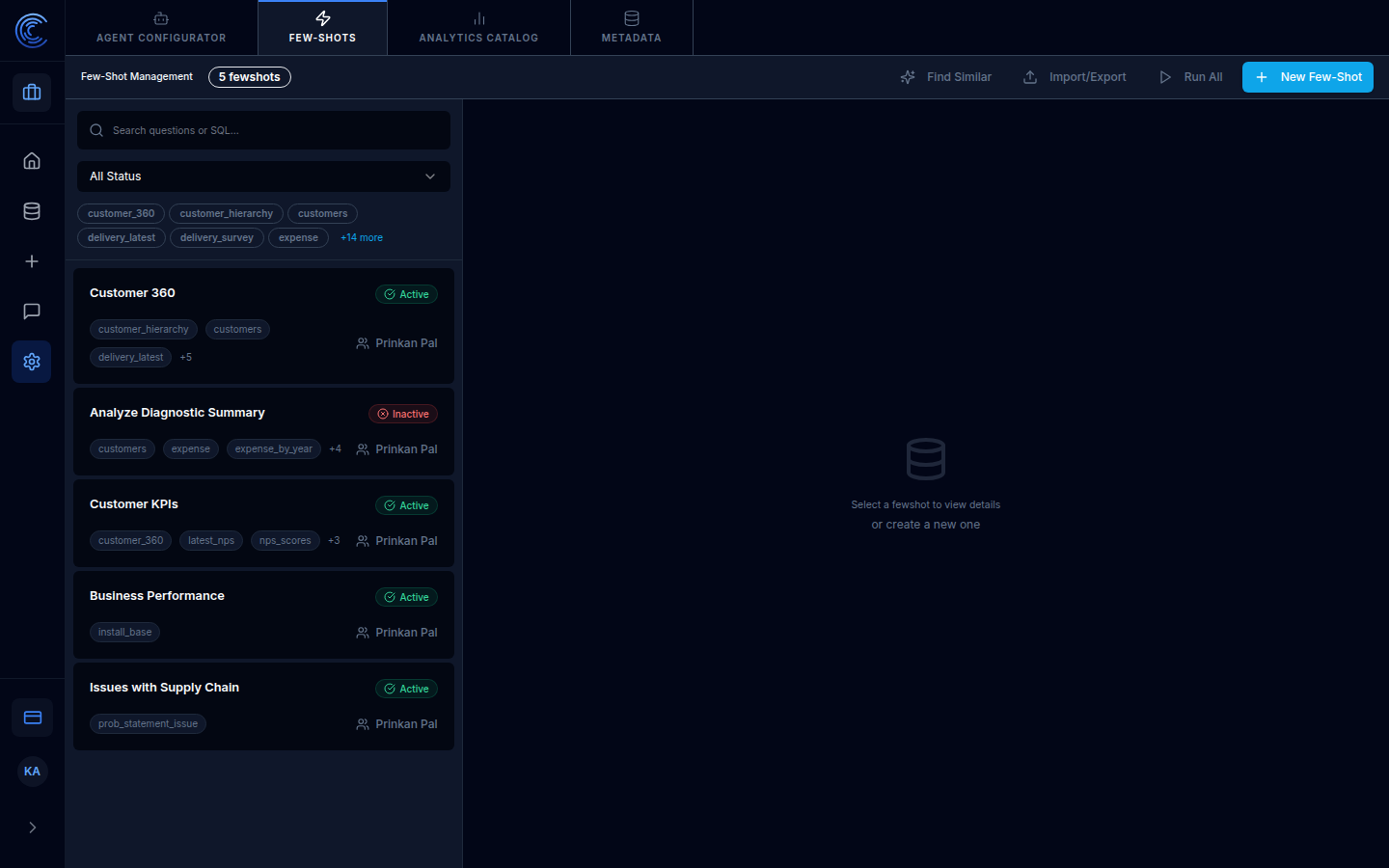Click bar chart icon on Analytics Catalog tab
This screenshot has height=868, width=1389.
click(x=479, y=18)
